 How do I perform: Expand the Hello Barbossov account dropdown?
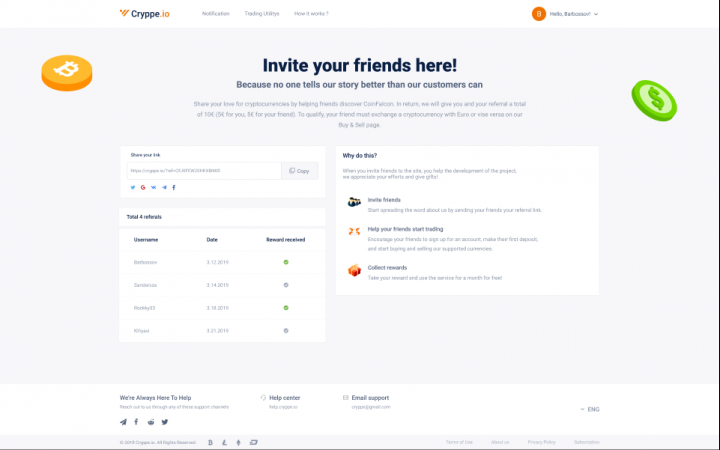coord(574,14)
